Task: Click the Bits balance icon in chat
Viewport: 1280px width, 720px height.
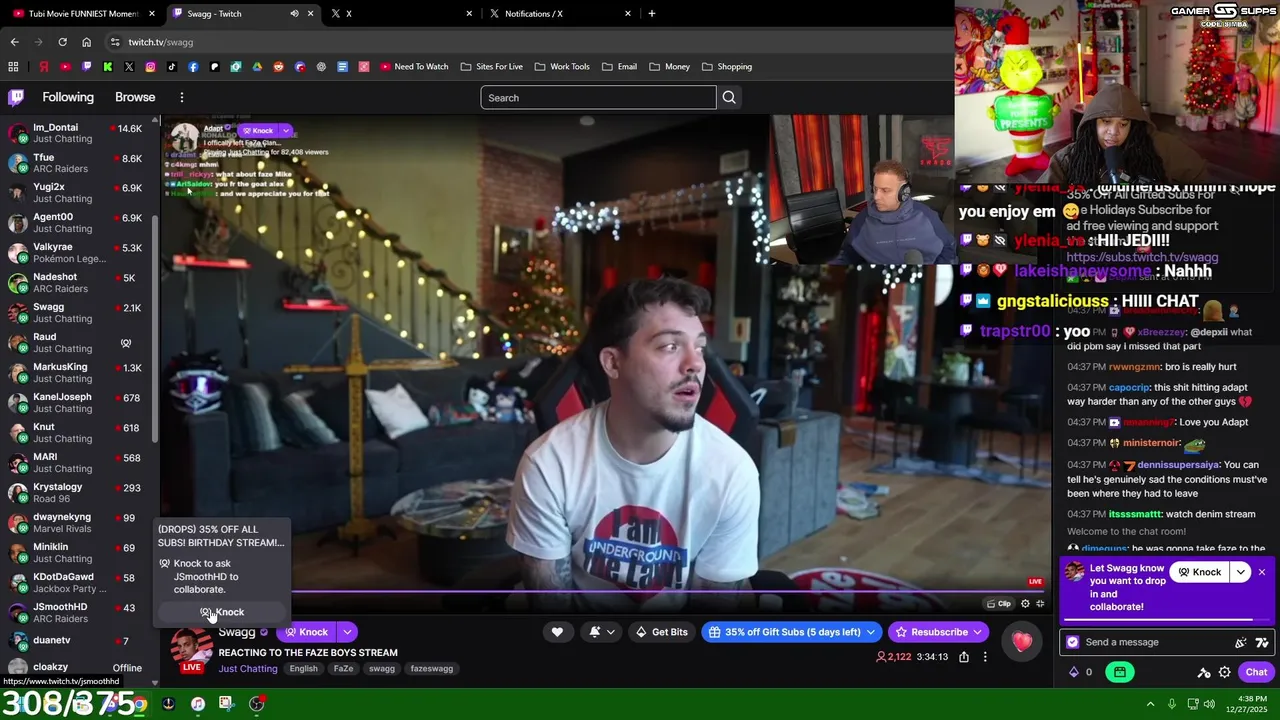Action: click(1074, 672)
